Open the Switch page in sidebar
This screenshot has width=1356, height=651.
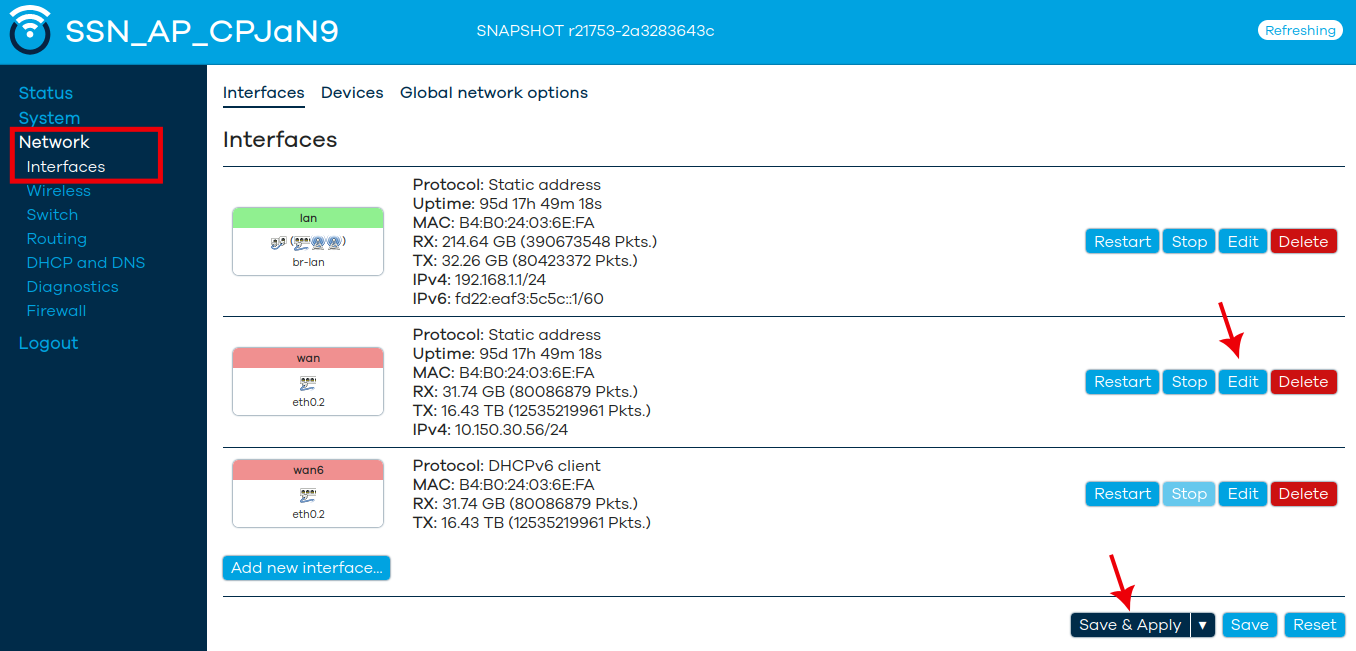[52, 215]
